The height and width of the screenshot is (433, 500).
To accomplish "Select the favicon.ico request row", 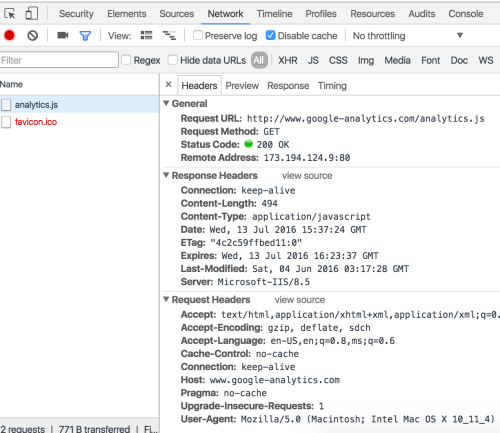I will click(x=79, y=122).
